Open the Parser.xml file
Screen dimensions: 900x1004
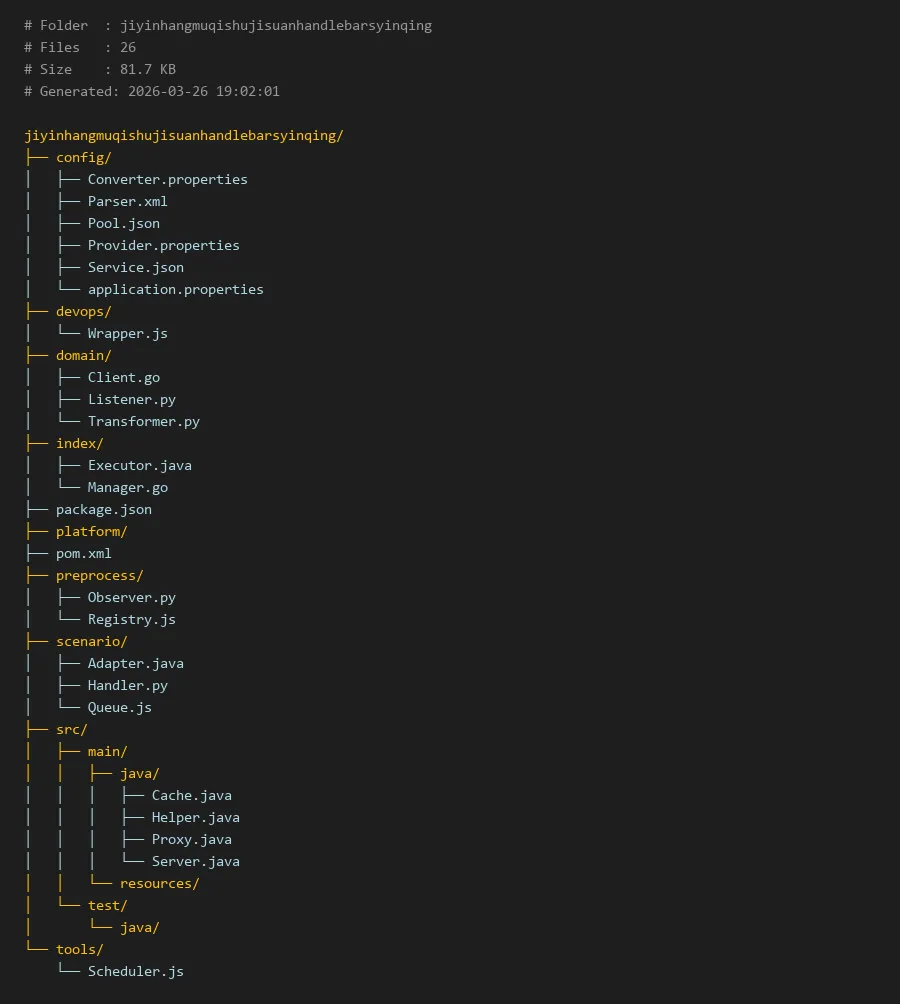click(127, 202)
